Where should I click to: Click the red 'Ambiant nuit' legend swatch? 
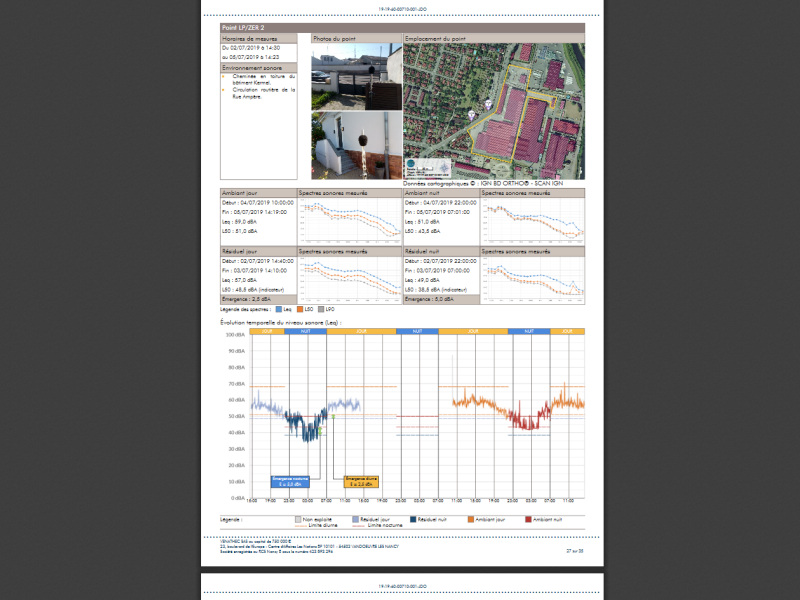coord(529,519)
